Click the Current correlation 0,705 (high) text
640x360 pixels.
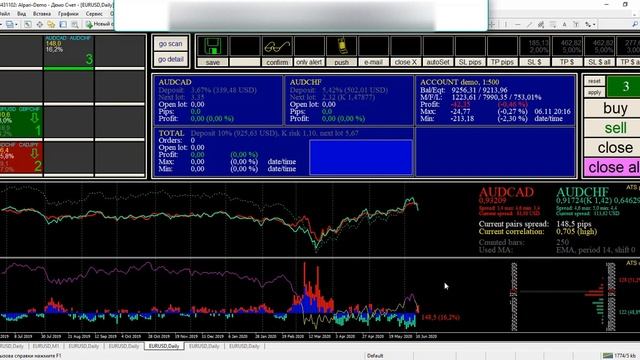(x=538, y=231)
